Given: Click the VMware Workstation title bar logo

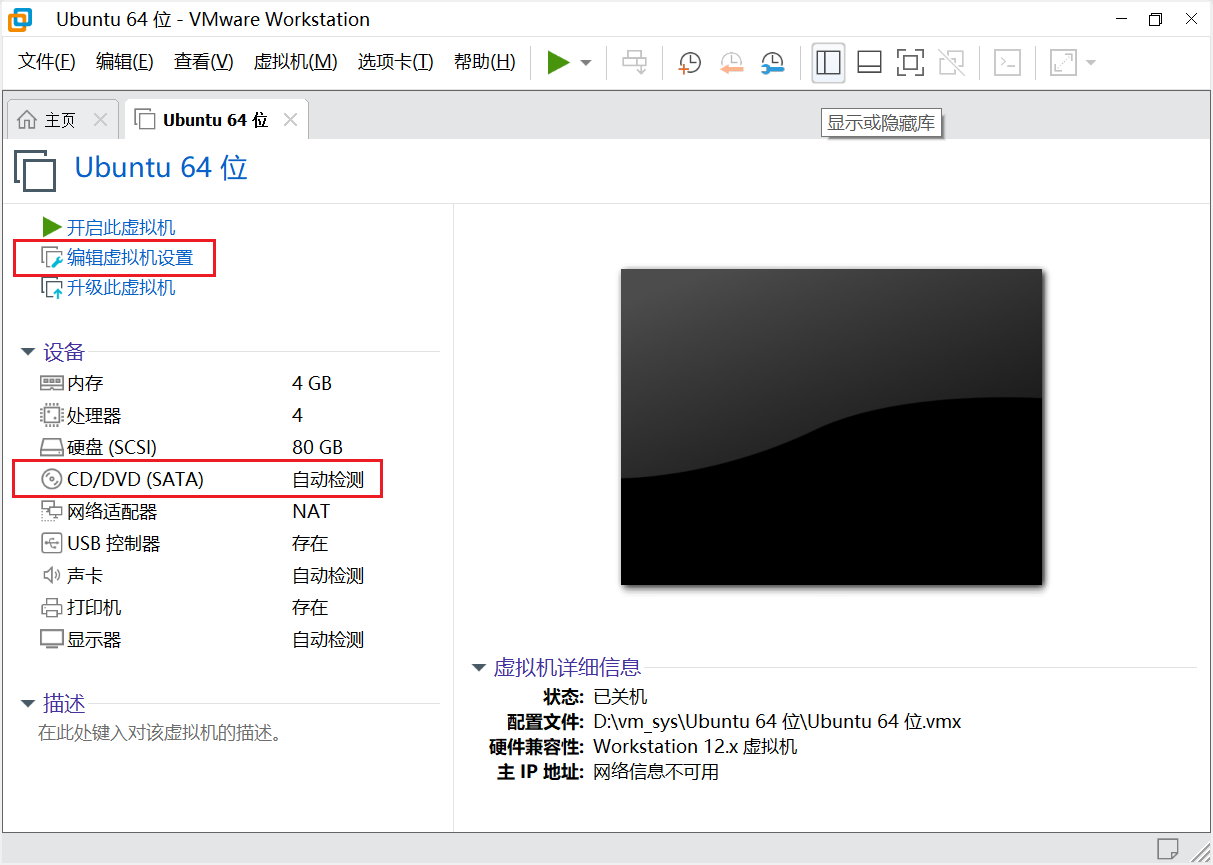Looking at the screenshot, I should click(x=20, y=19).
